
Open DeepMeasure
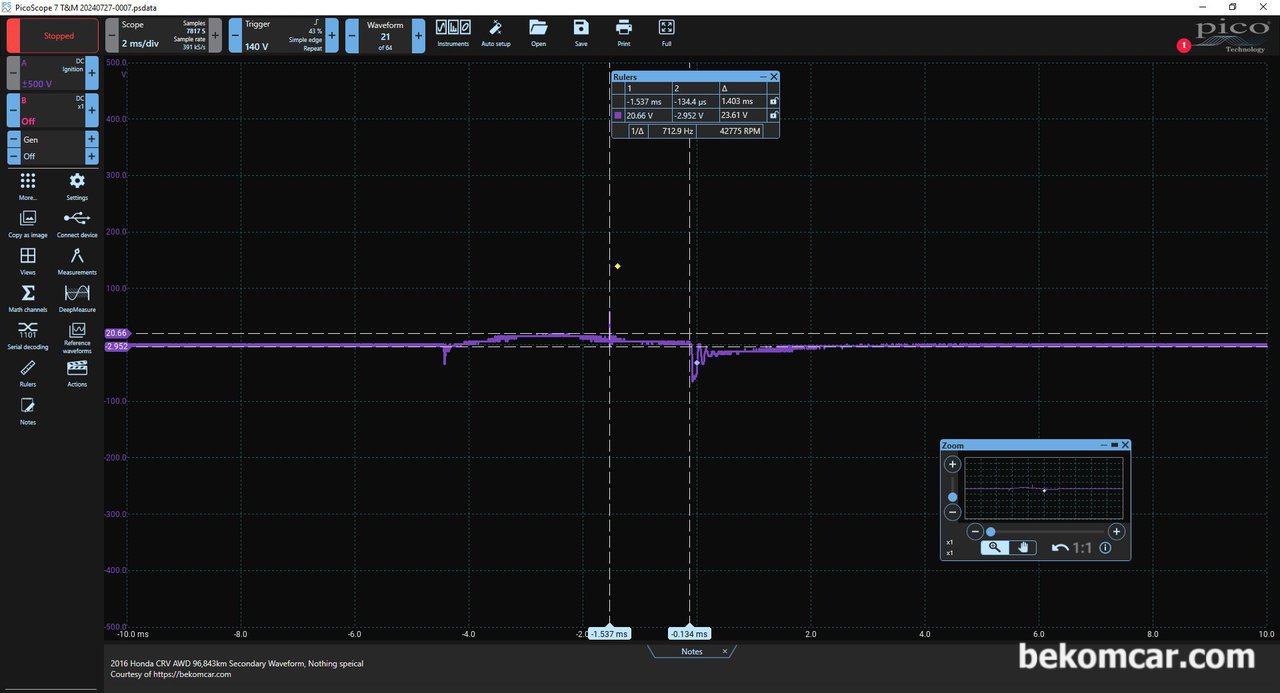tap(77, 298)
